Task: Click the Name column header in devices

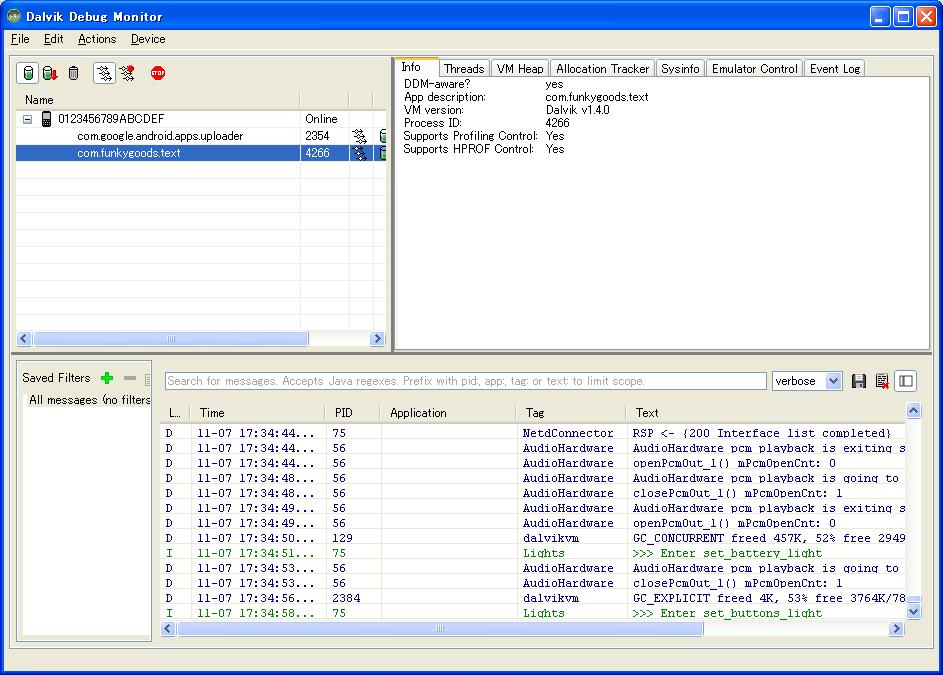Action: pyautogui.click(x=158, y=100)
